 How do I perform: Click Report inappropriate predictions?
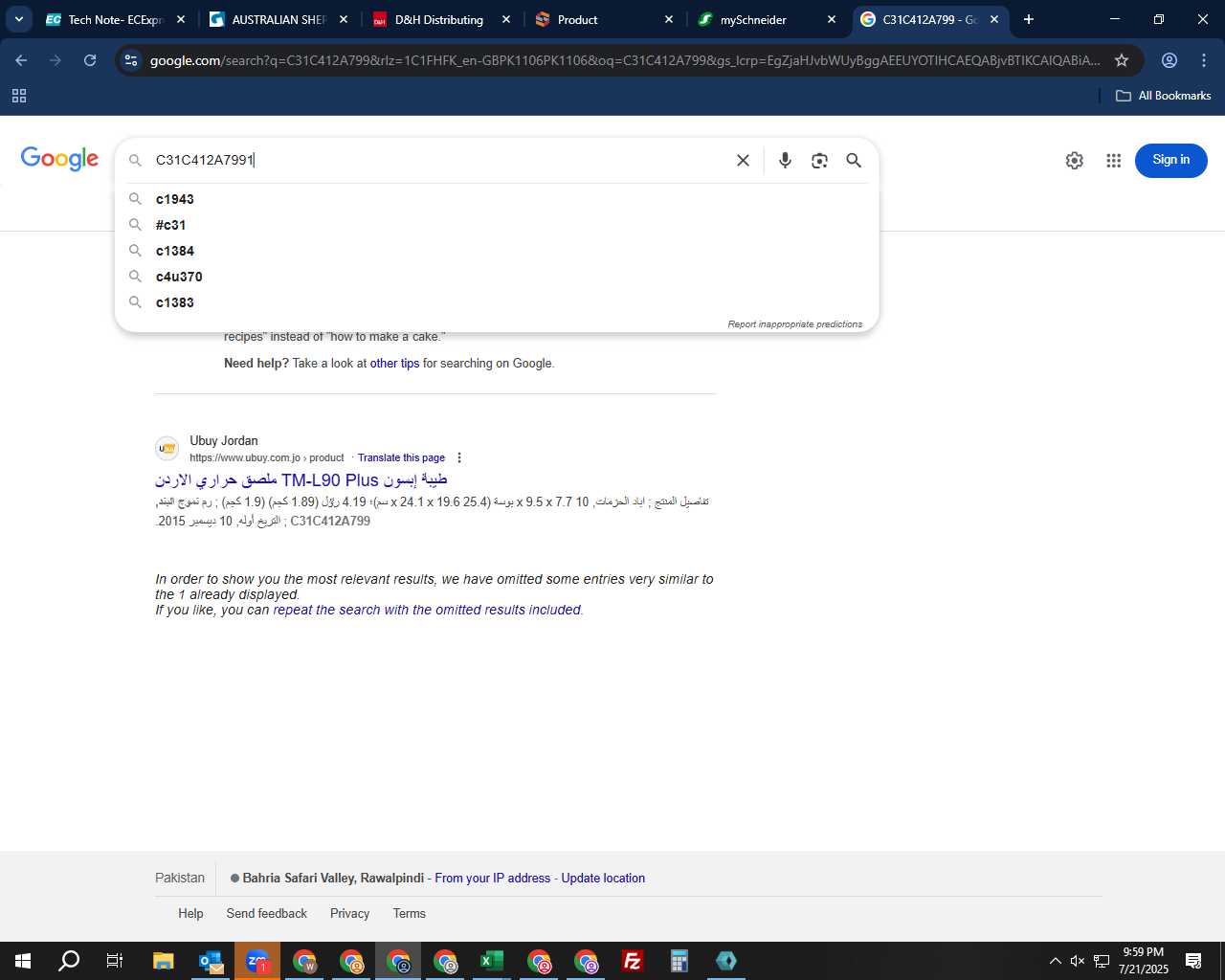[794, 324]
